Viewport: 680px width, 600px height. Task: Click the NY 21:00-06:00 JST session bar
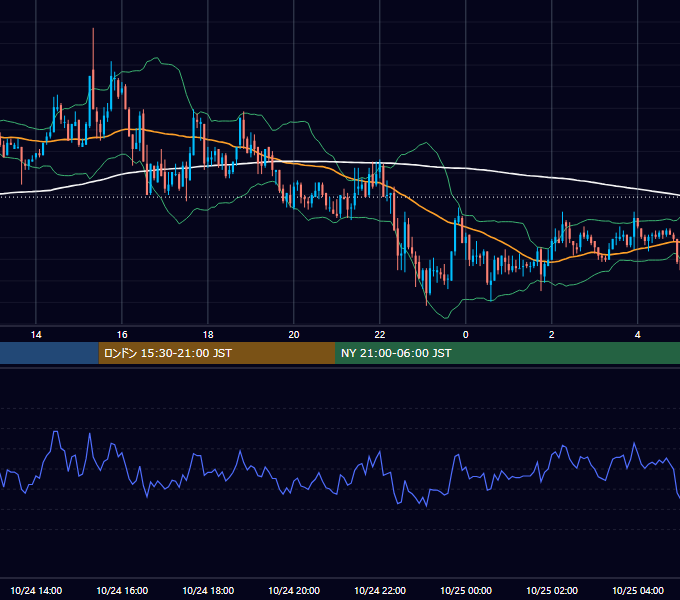(507, 353)
